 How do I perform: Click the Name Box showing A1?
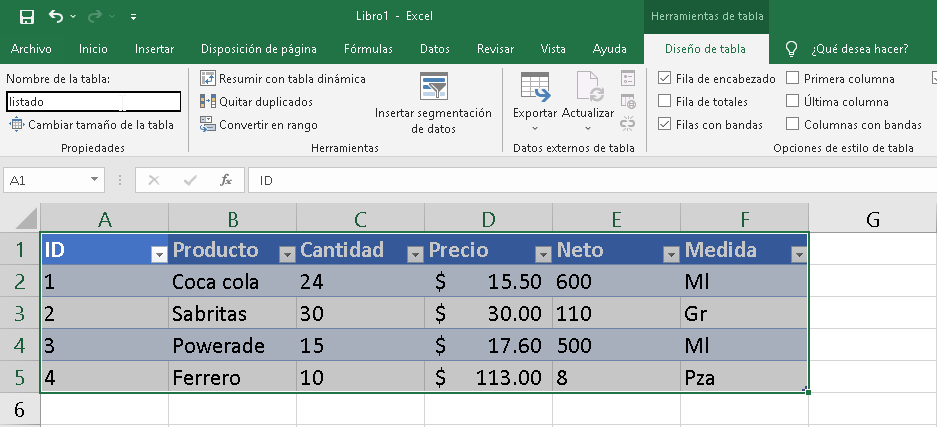(x=45, y=180)
